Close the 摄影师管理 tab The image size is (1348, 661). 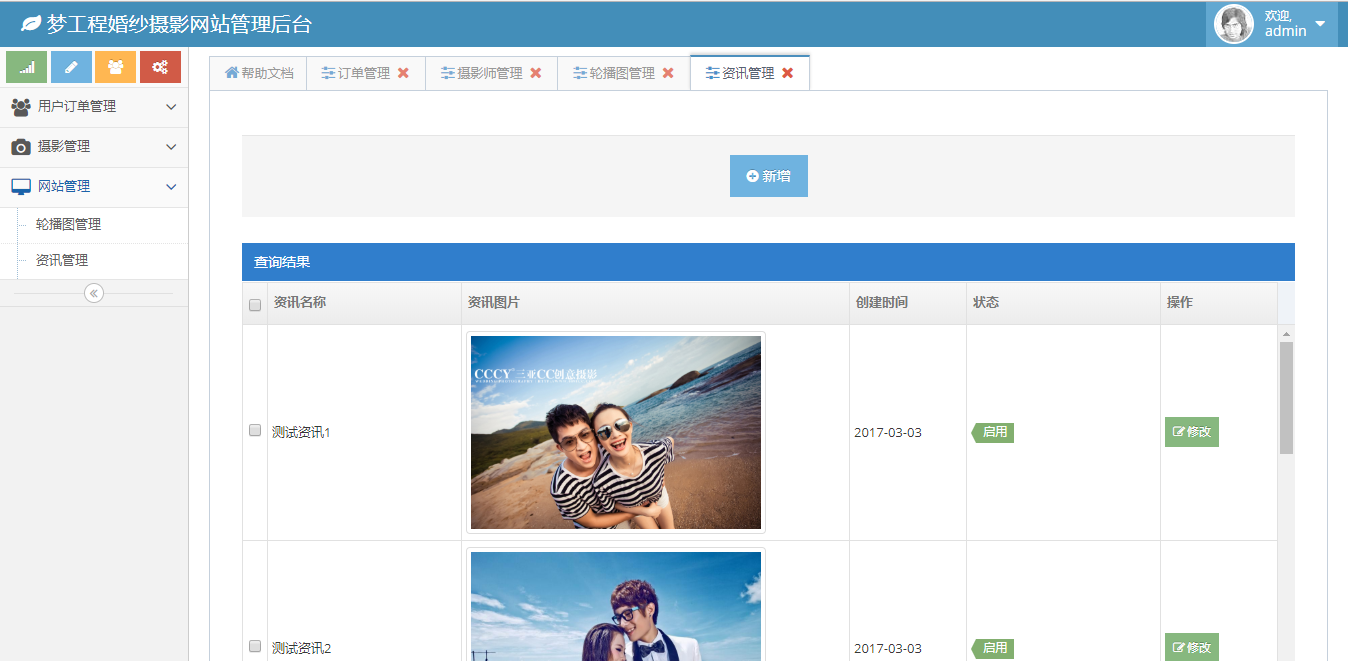pos(536,73)
